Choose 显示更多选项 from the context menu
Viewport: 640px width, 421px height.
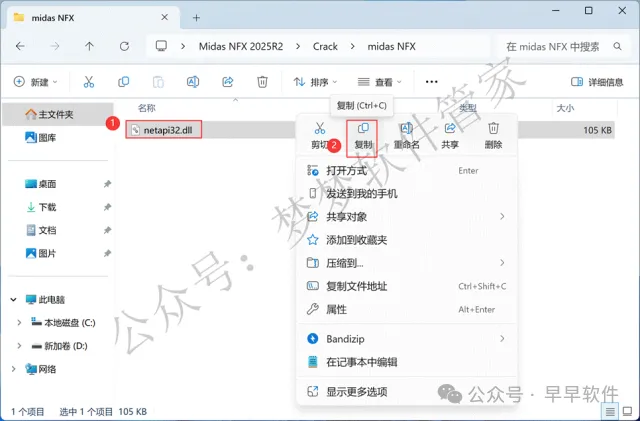tap(407, 392)
